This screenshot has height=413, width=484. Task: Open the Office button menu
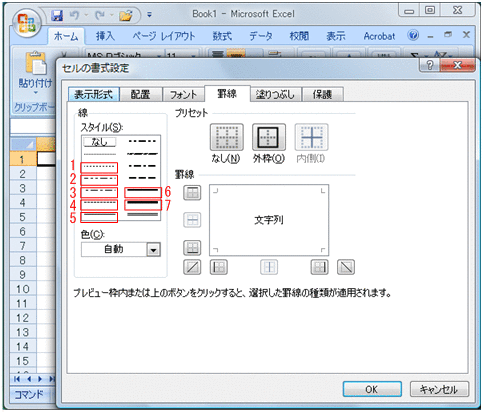pyautogui.click(x=27, y=23)
